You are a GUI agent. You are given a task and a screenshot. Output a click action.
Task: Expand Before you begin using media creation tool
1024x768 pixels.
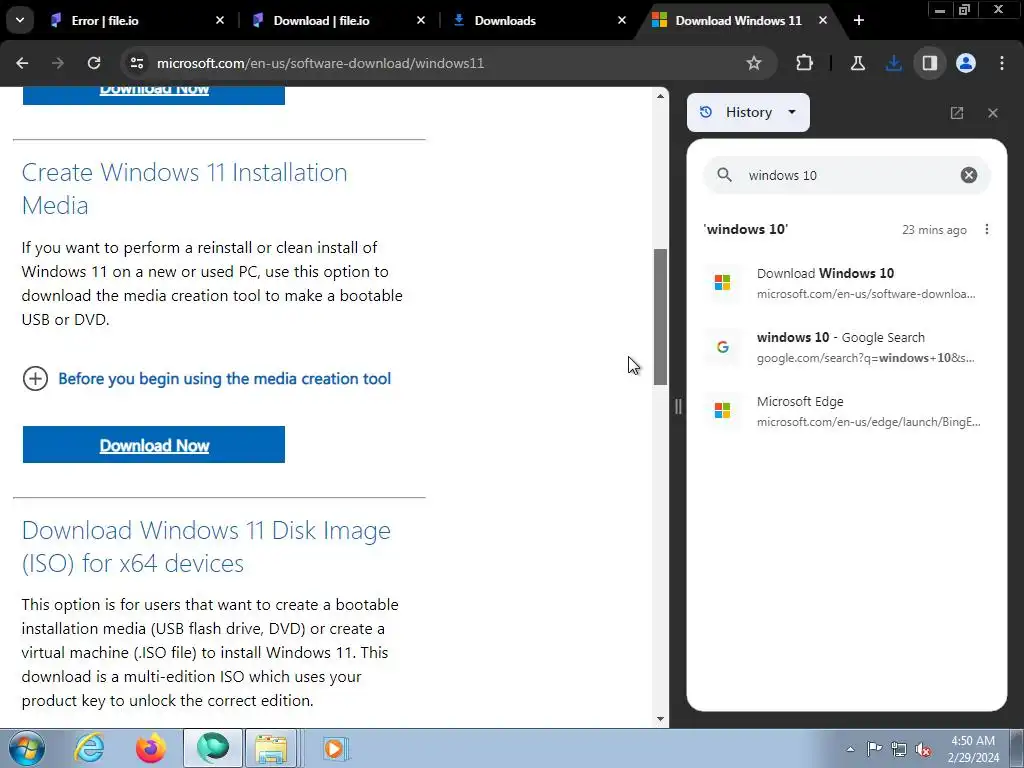pos(207,379)
